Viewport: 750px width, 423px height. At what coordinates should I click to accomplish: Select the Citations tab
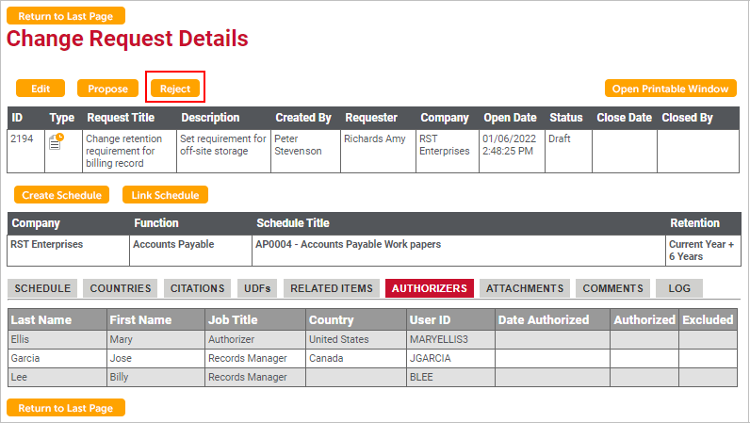click(x=197, y=288)
